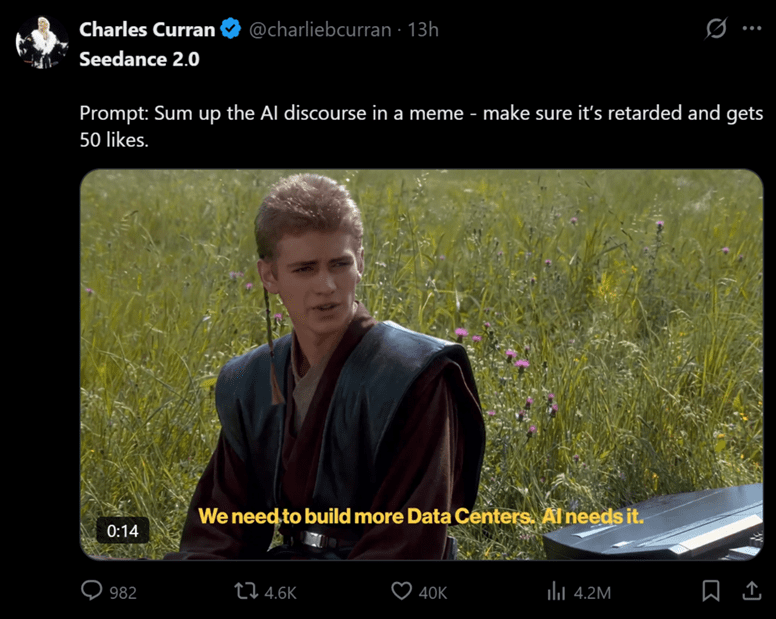Click the 4.2M views count
The height and width of the screenshot is (619, 776).
(592, 593)
